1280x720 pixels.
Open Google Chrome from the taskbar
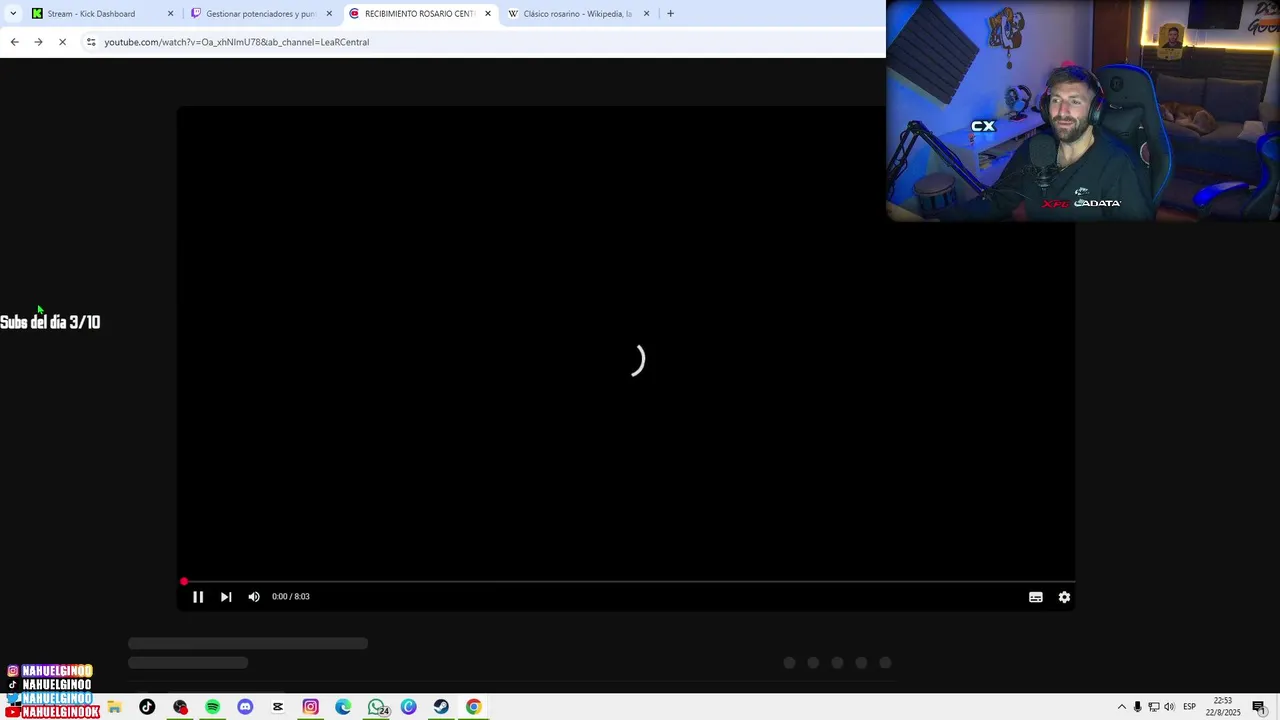pos(473,707)
